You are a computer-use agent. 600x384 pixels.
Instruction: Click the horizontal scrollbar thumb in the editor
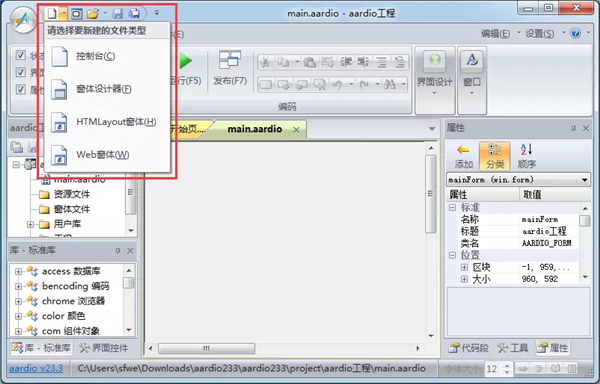[207, 348]
